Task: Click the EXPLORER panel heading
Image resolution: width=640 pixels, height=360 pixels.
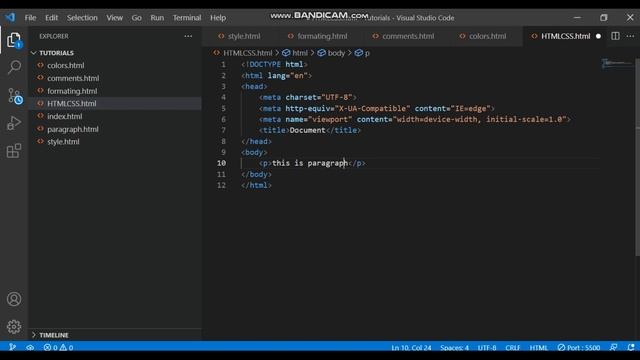Action: [53, 36]
